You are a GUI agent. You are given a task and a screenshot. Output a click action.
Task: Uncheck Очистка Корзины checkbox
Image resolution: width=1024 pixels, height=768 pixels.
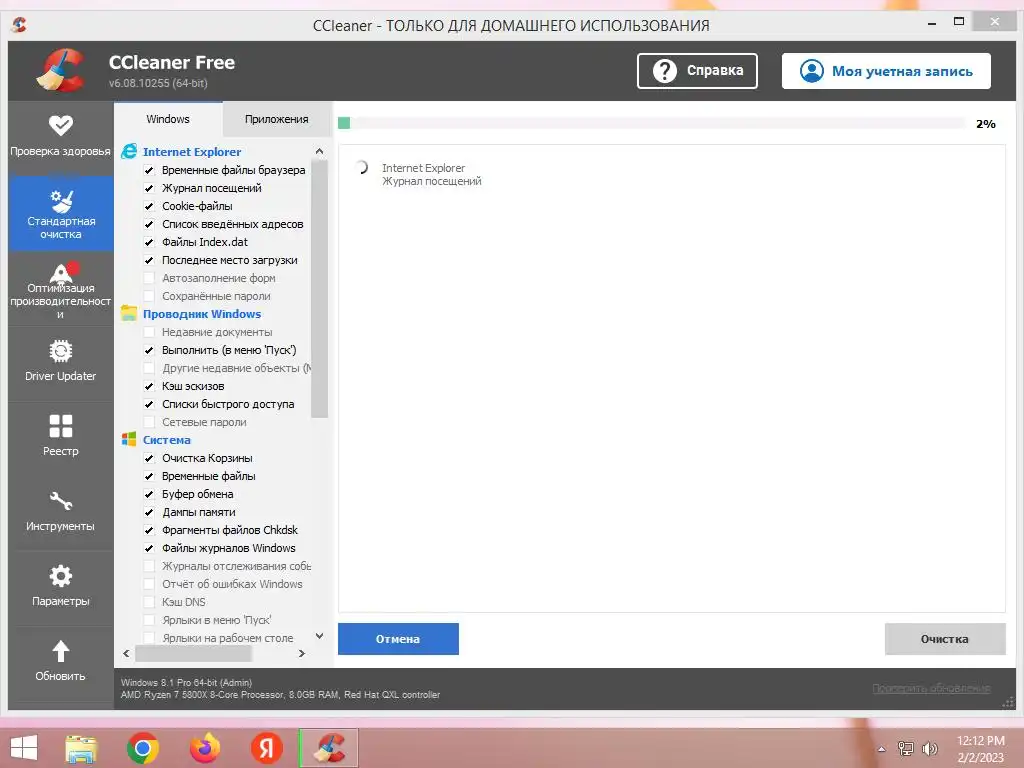click(149, 458)
